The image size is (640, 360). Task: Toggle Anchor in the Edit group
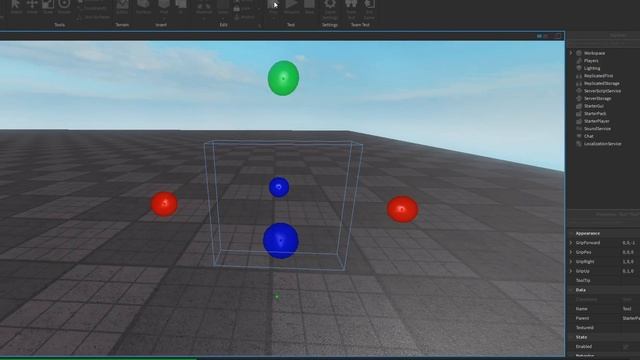tap(244, 17)
